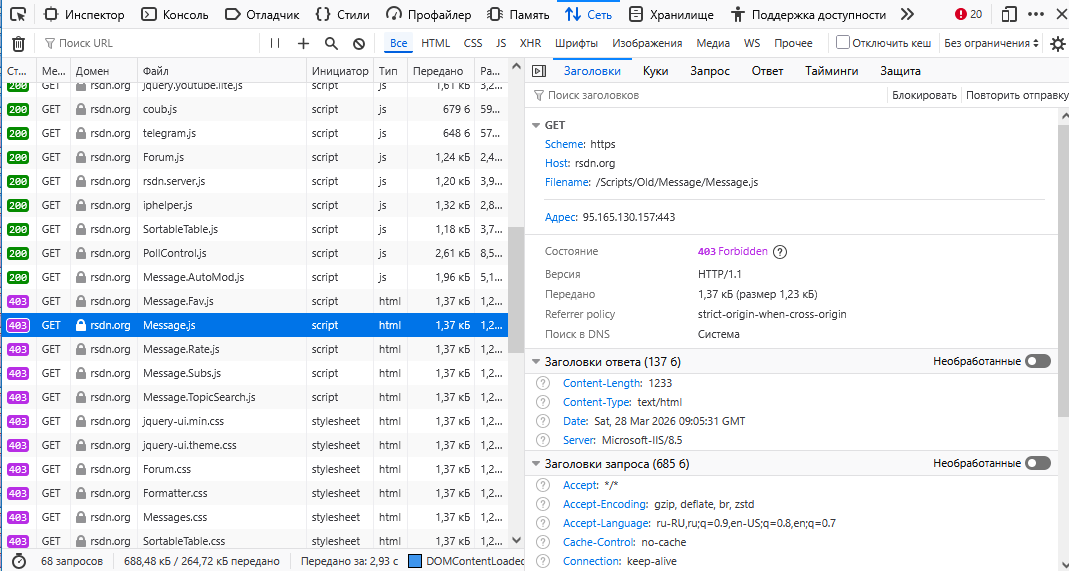Screen dimensions: 1069x571
Task: Toggle raw view for response headers
Action: [1037, 361]
